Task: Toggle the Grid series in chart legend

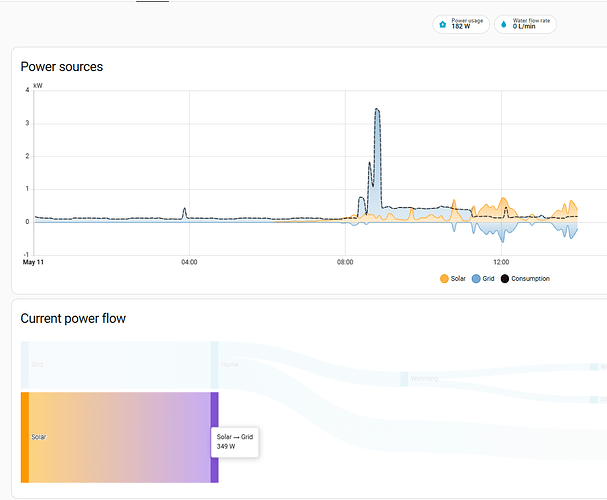Action: (x=483, y=279)
